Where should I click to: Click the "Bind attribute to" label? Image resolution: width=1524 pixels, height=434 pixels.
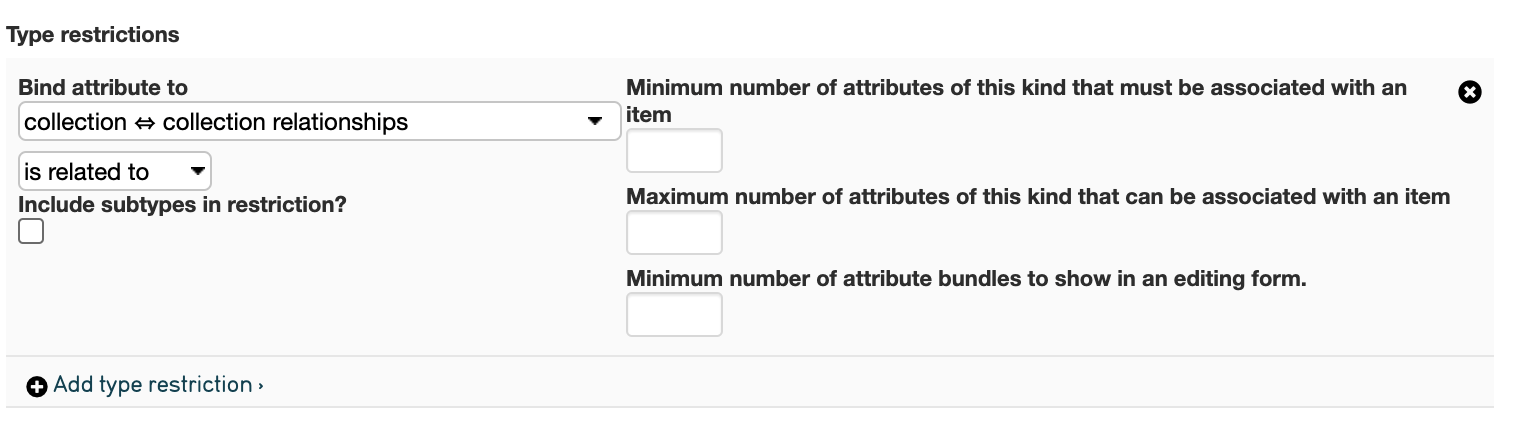coord(102,88)
